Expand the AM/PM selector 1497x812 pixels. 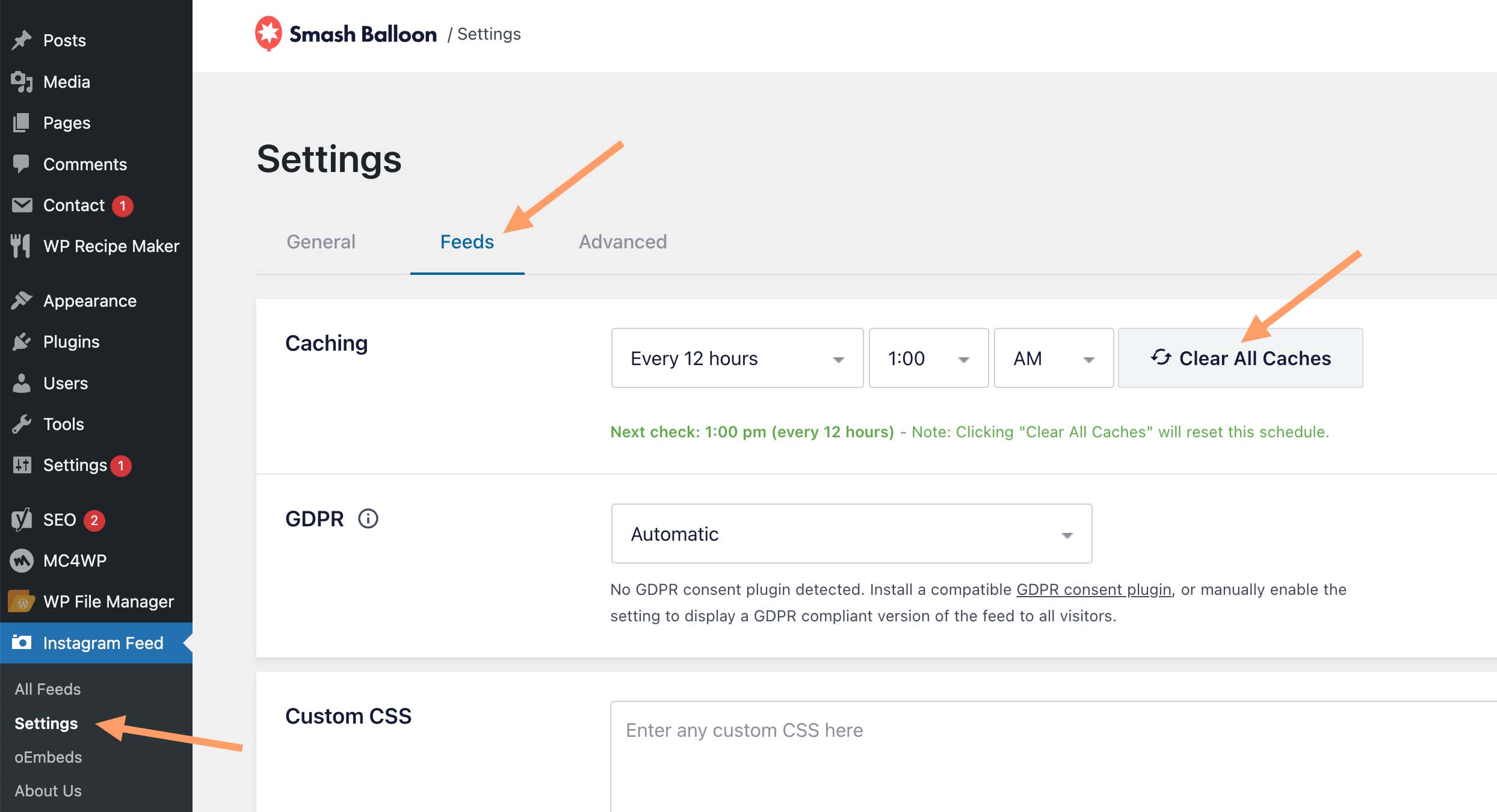coord(1054,358)
